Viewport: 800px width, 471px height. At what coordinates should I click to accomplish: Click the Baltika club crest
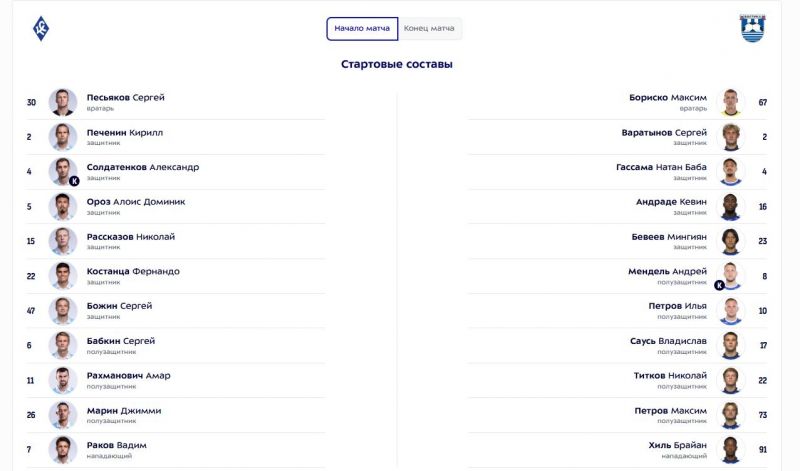[753, 28]
